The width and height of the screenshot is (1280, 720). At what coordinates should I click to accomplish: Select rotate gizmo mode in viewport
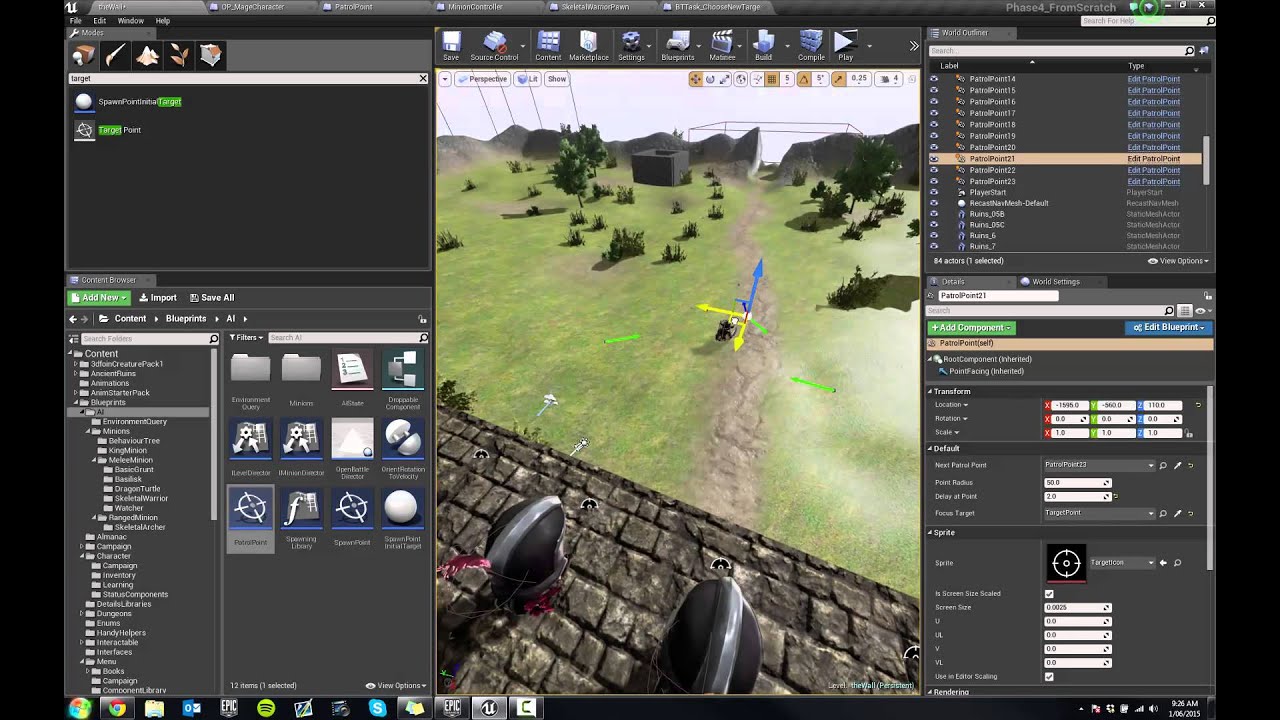pyautogui.click(x=710, y=79)
